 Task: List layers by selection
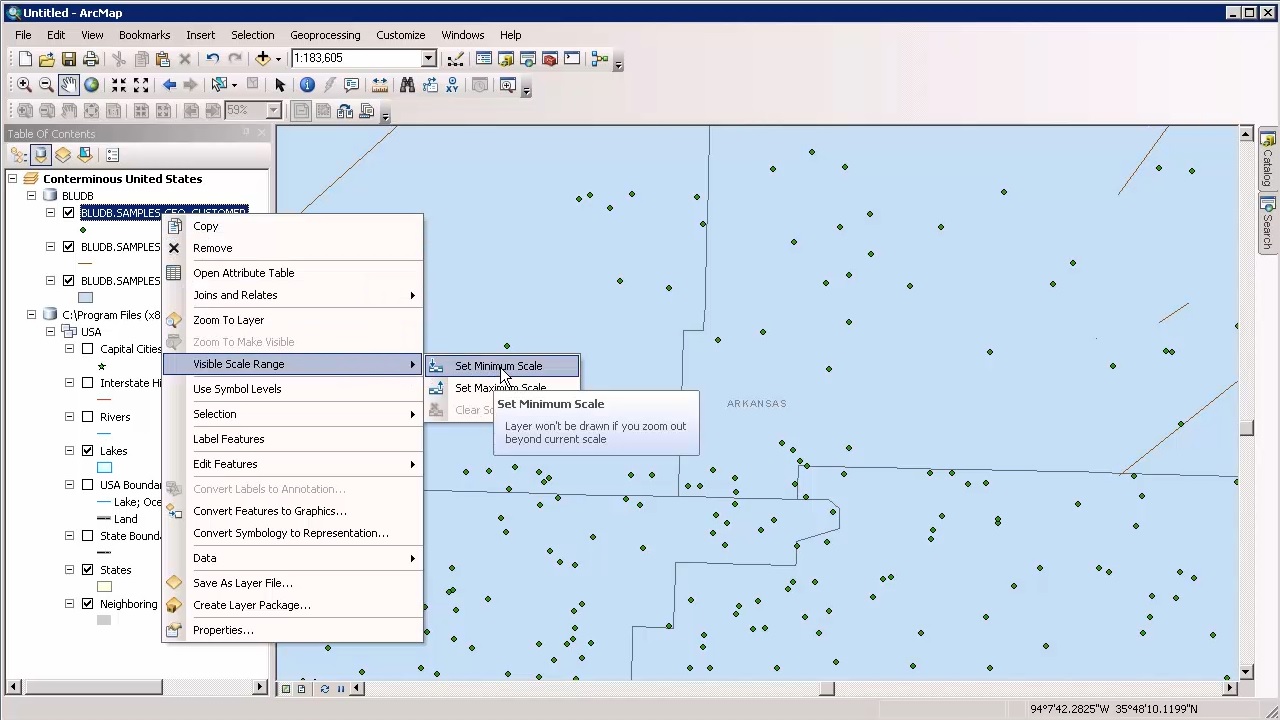pyautogui.click(x=85, y=155)
